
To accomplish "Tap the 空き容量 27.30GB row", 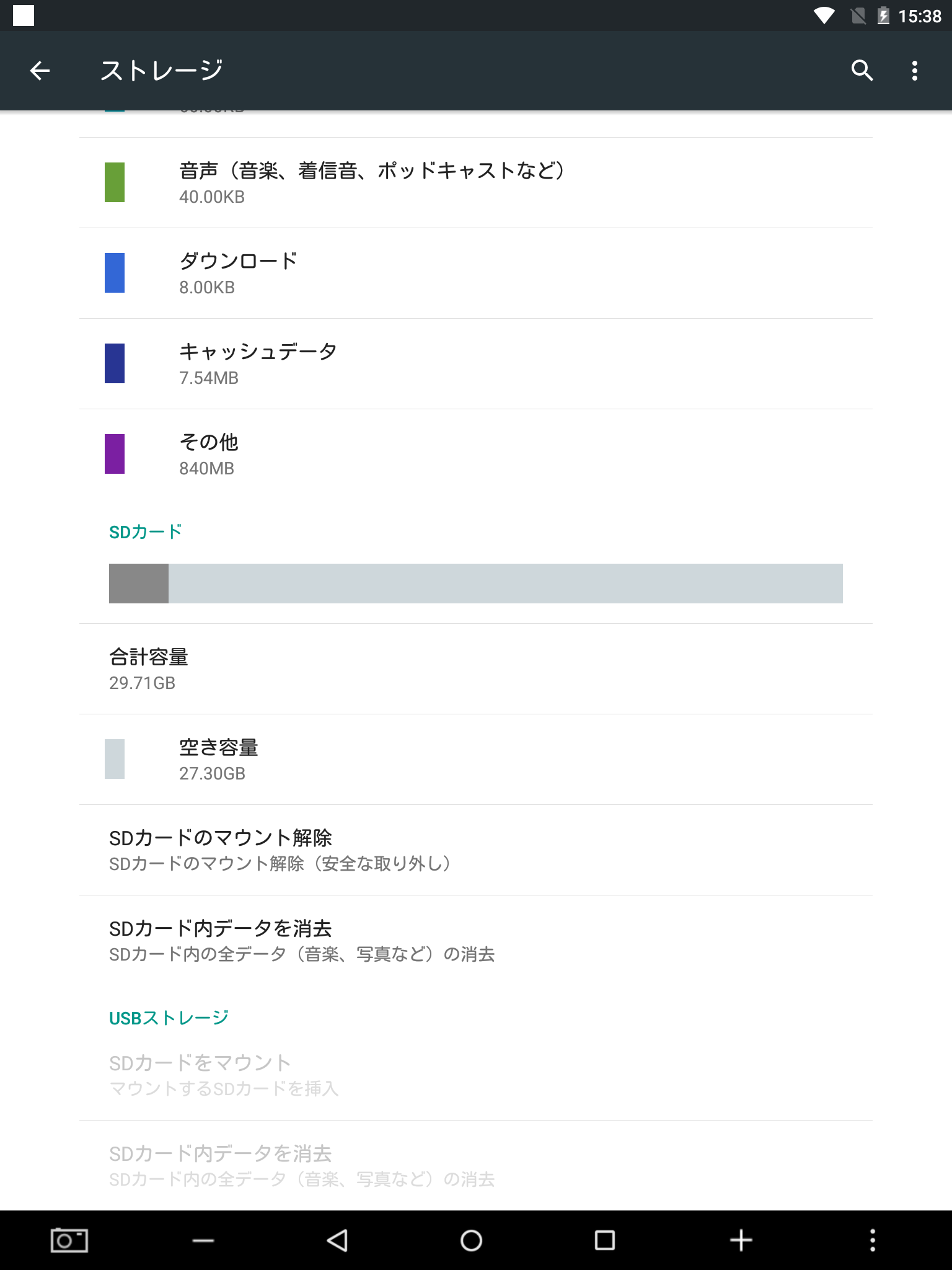I will tap(476, 760).
